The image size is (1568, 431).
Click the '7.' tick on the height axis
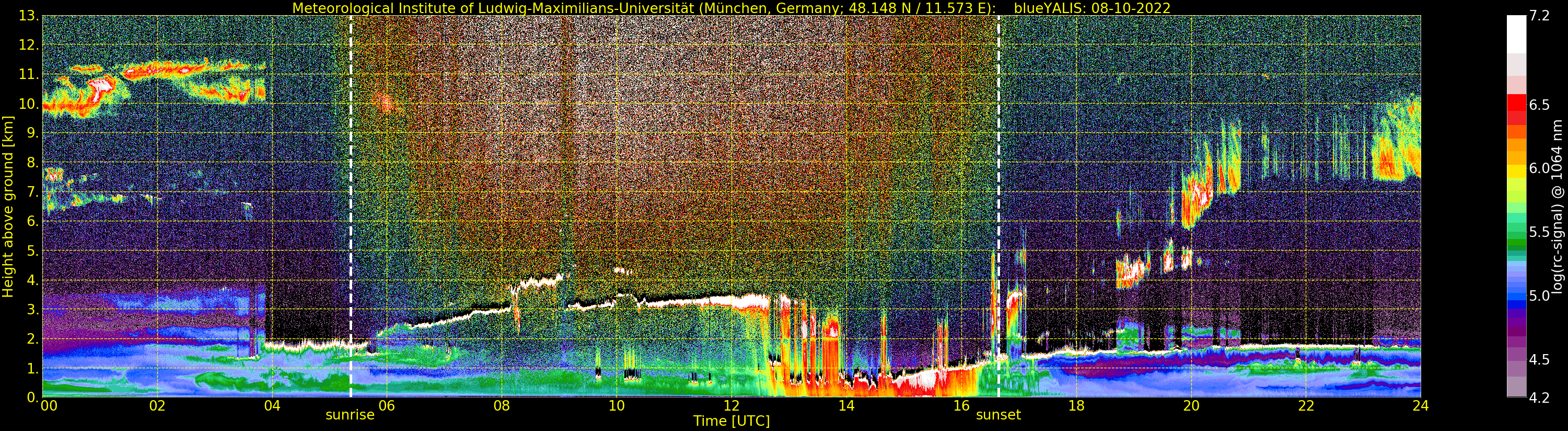[32, 192]
